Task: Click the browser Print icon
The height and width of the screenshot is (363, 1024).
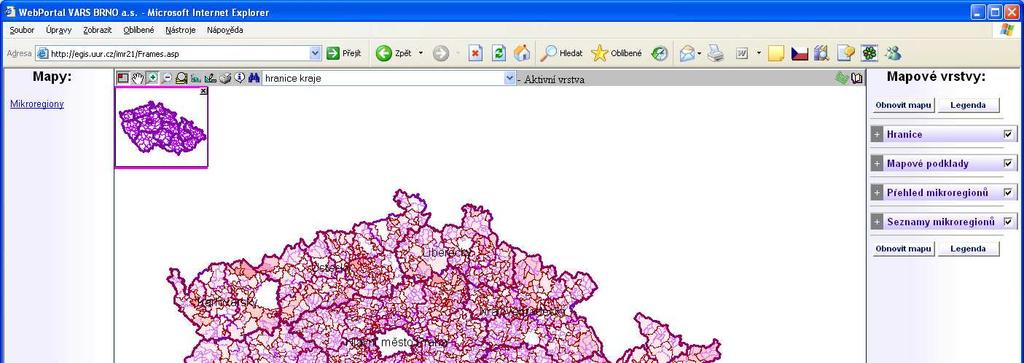Action: pos(716,54)
